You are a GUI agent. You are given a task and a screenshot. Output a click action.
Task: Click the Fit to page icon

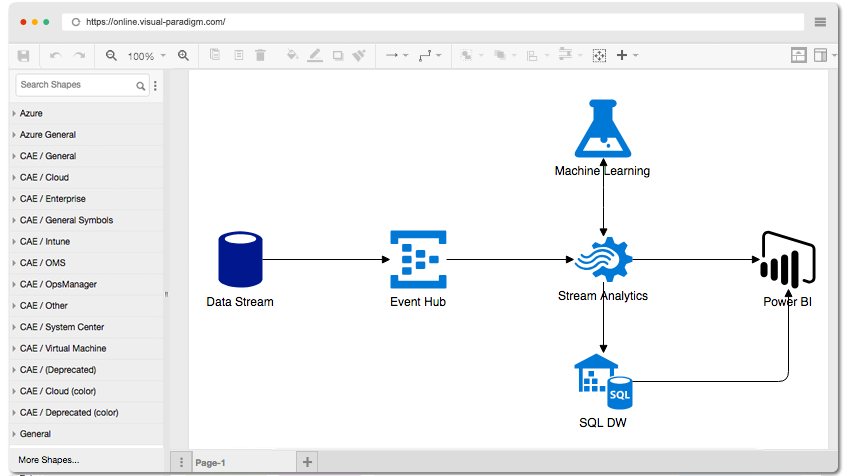pos(599,55)
